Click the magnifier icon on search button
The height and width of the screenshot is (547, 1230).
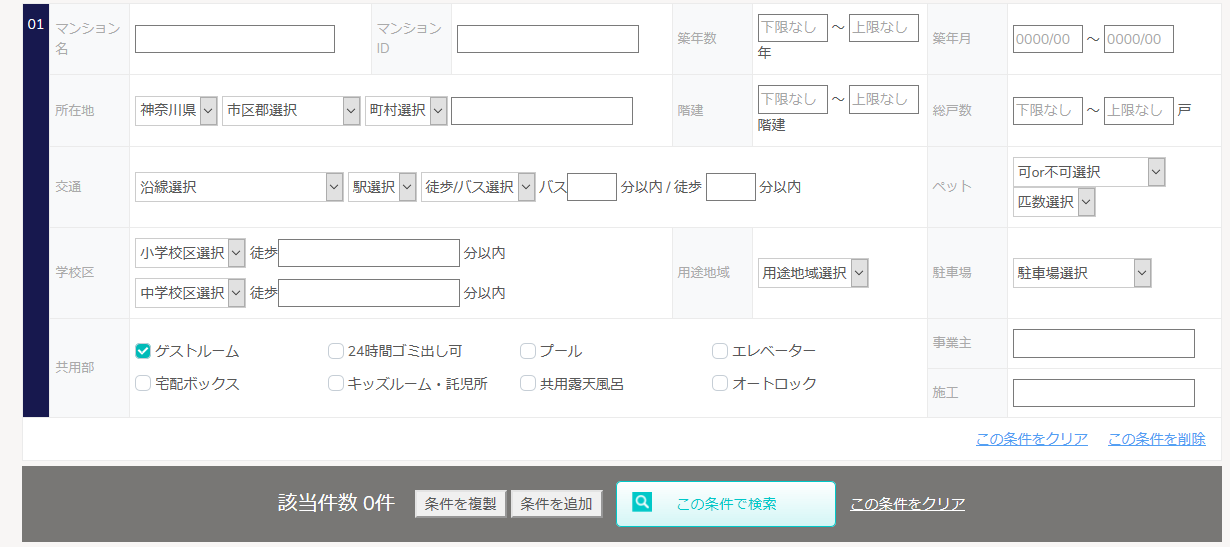click(642, 502)
